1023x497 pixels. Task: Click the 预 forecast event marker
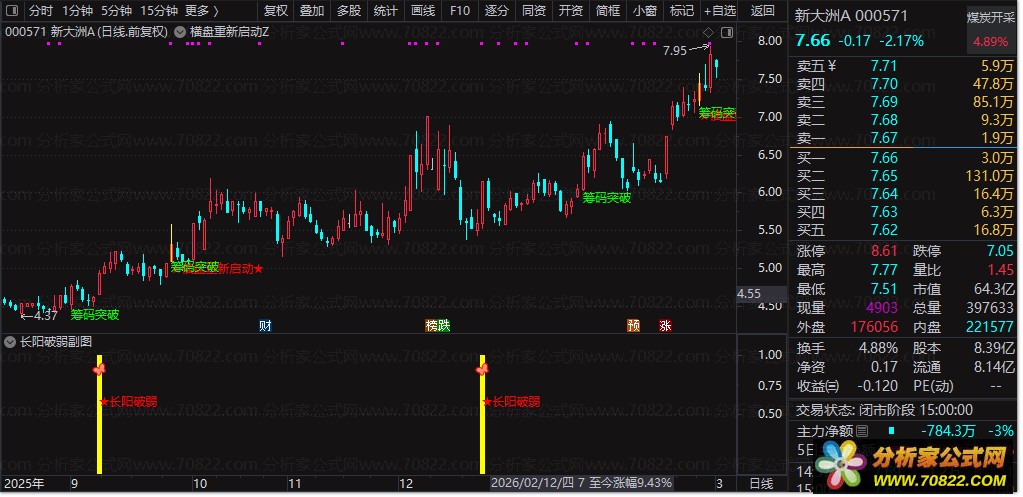[633, 326]
